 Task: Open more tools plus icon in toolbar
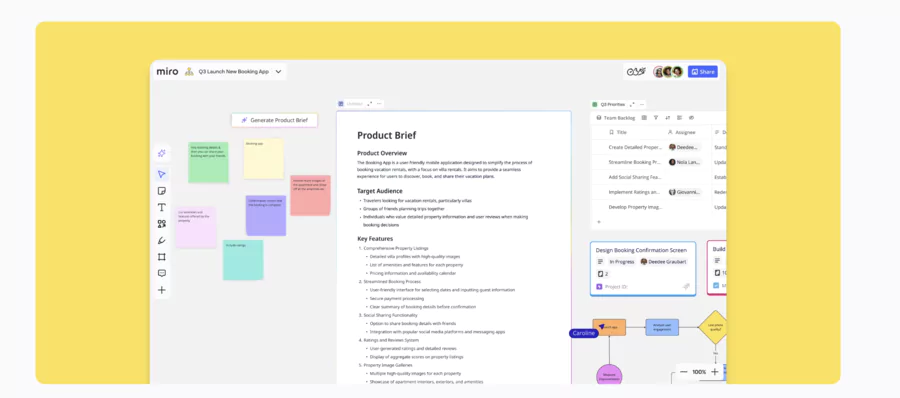click(x=162, y=290)
